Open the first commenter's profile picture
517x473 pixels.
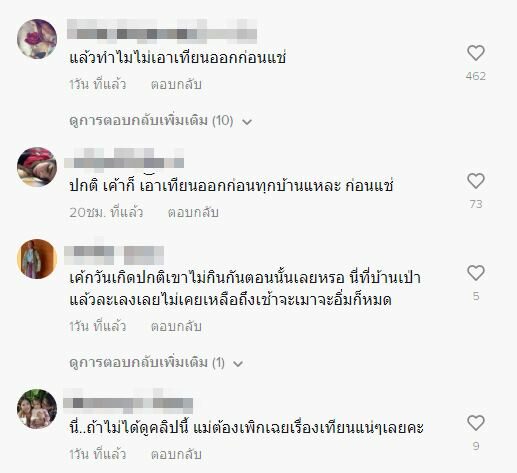click(37, 39)
